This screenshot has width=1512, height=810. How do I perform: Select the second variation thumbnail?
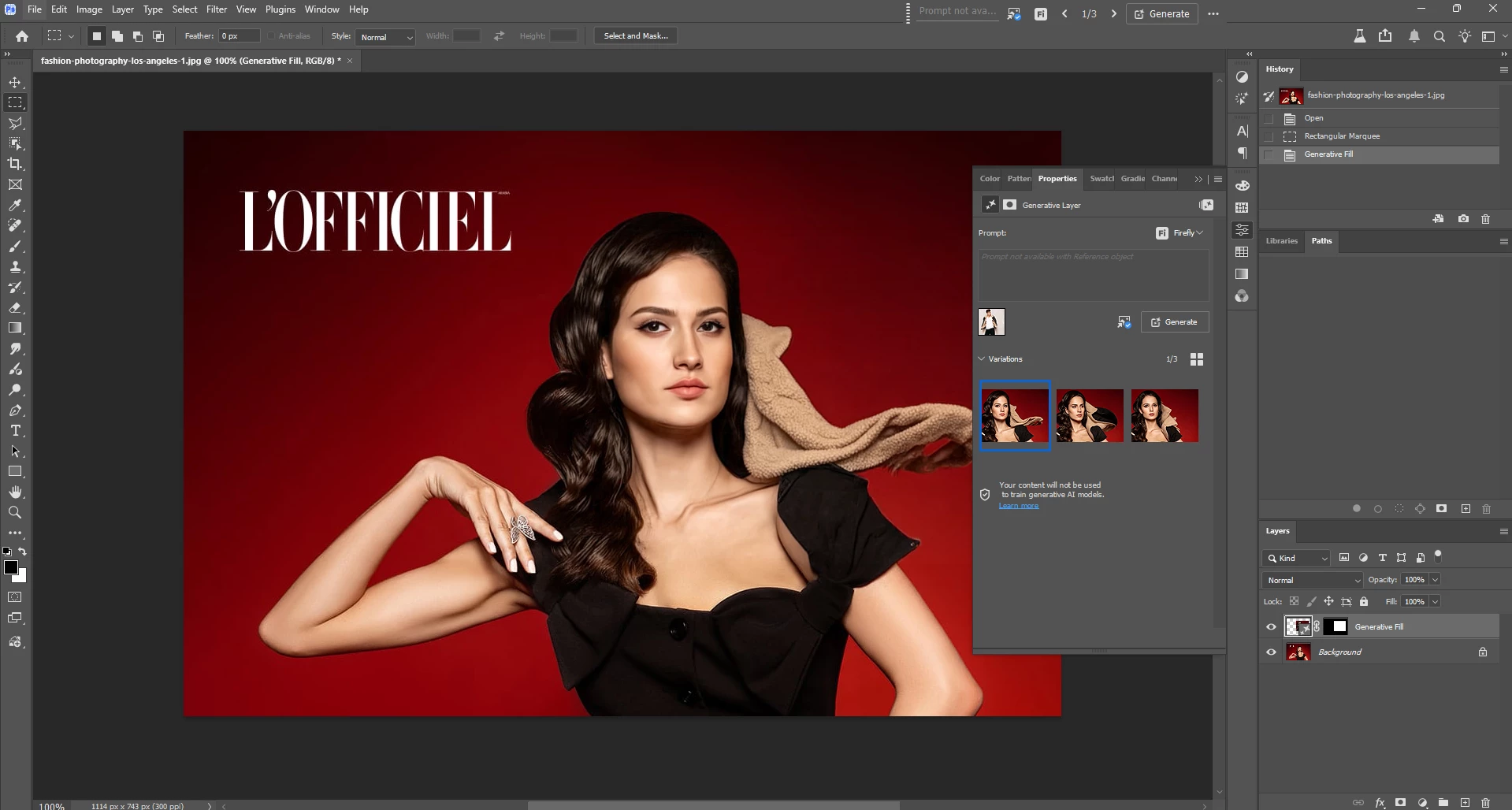(1090, 416)
